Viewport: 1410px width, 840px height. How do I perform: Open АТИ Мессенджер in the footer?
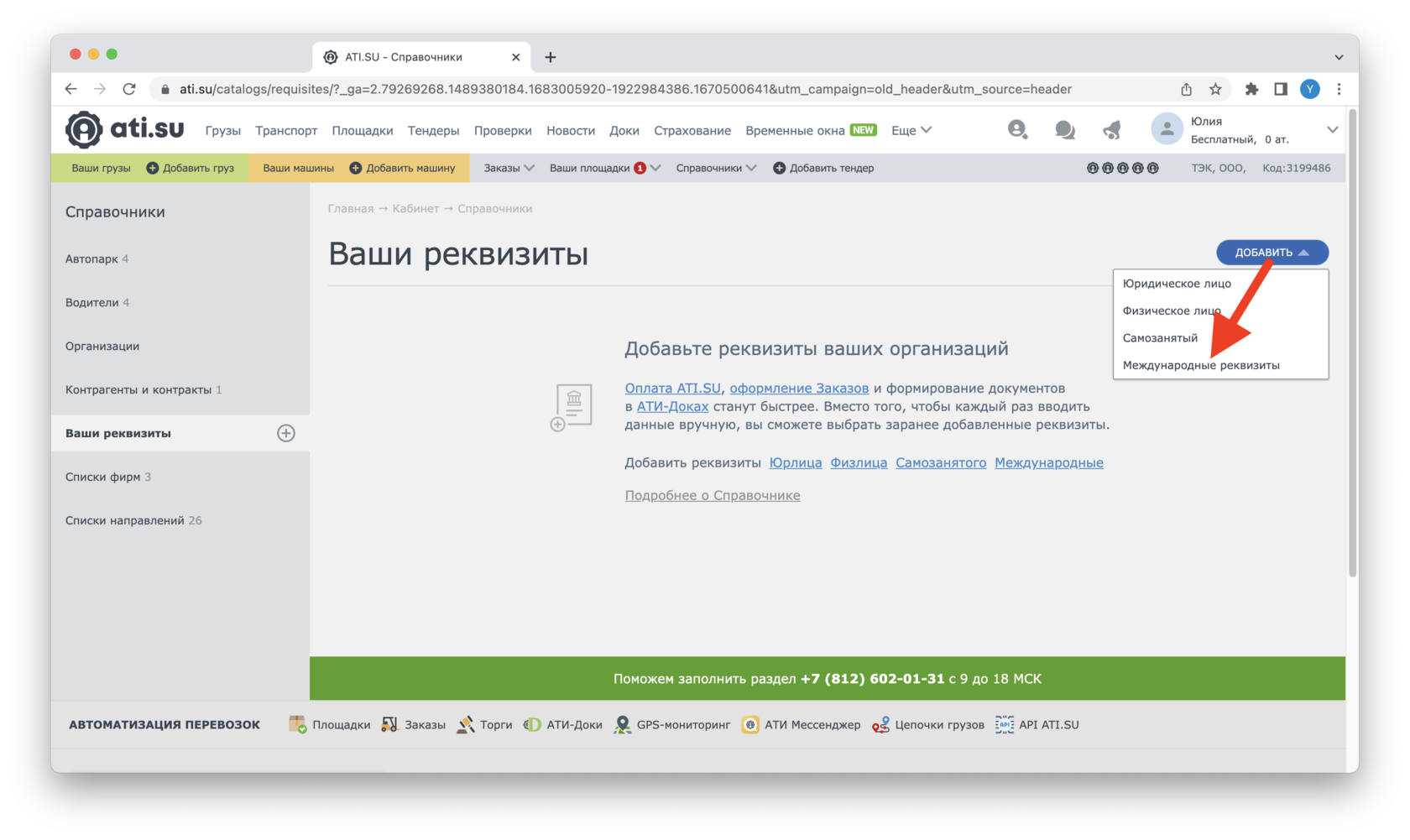(x=801, y=725)
